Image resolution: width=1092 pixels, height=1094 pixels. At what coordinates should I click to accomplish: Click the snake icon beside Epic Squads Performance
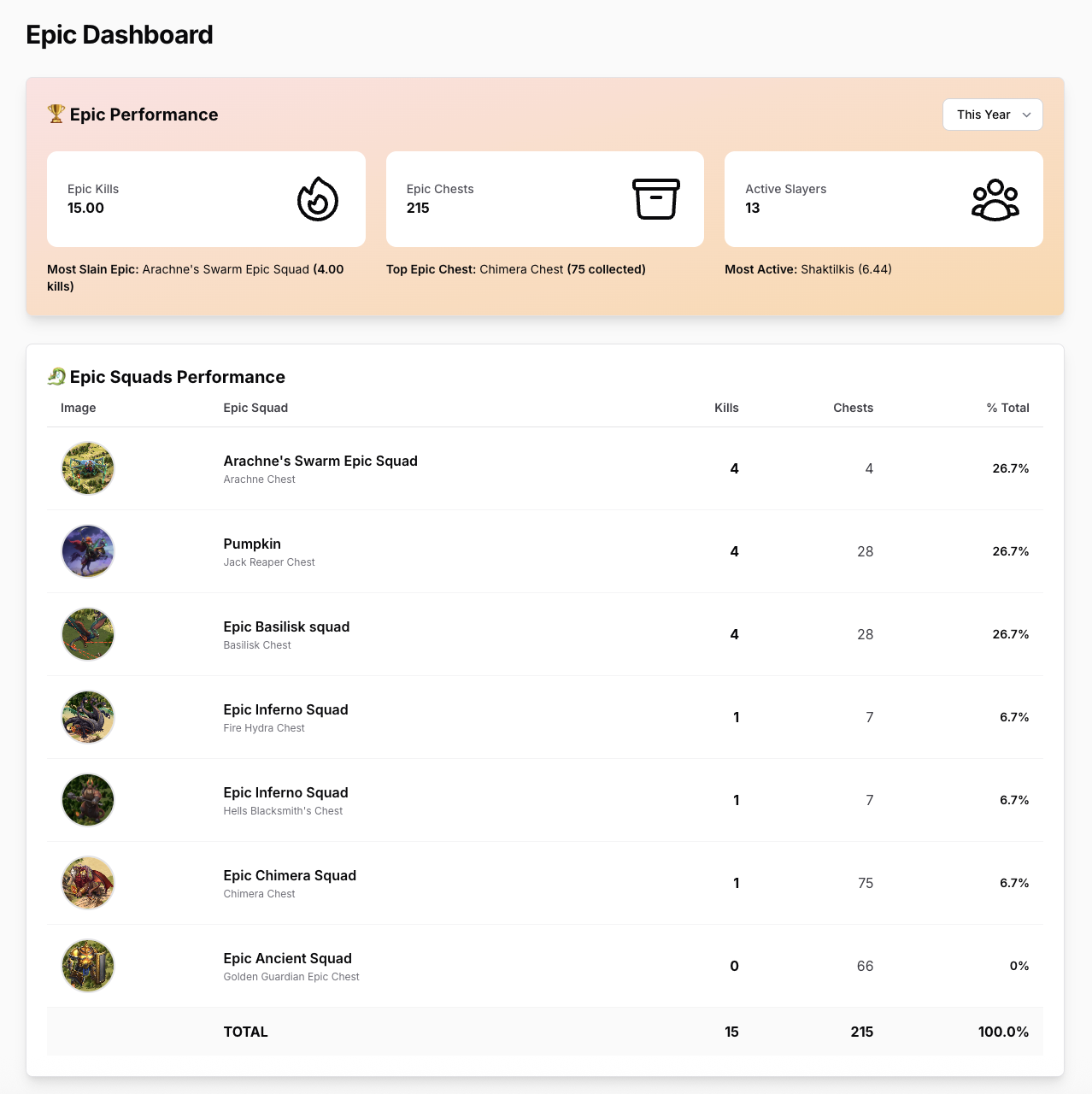[56, 376]
